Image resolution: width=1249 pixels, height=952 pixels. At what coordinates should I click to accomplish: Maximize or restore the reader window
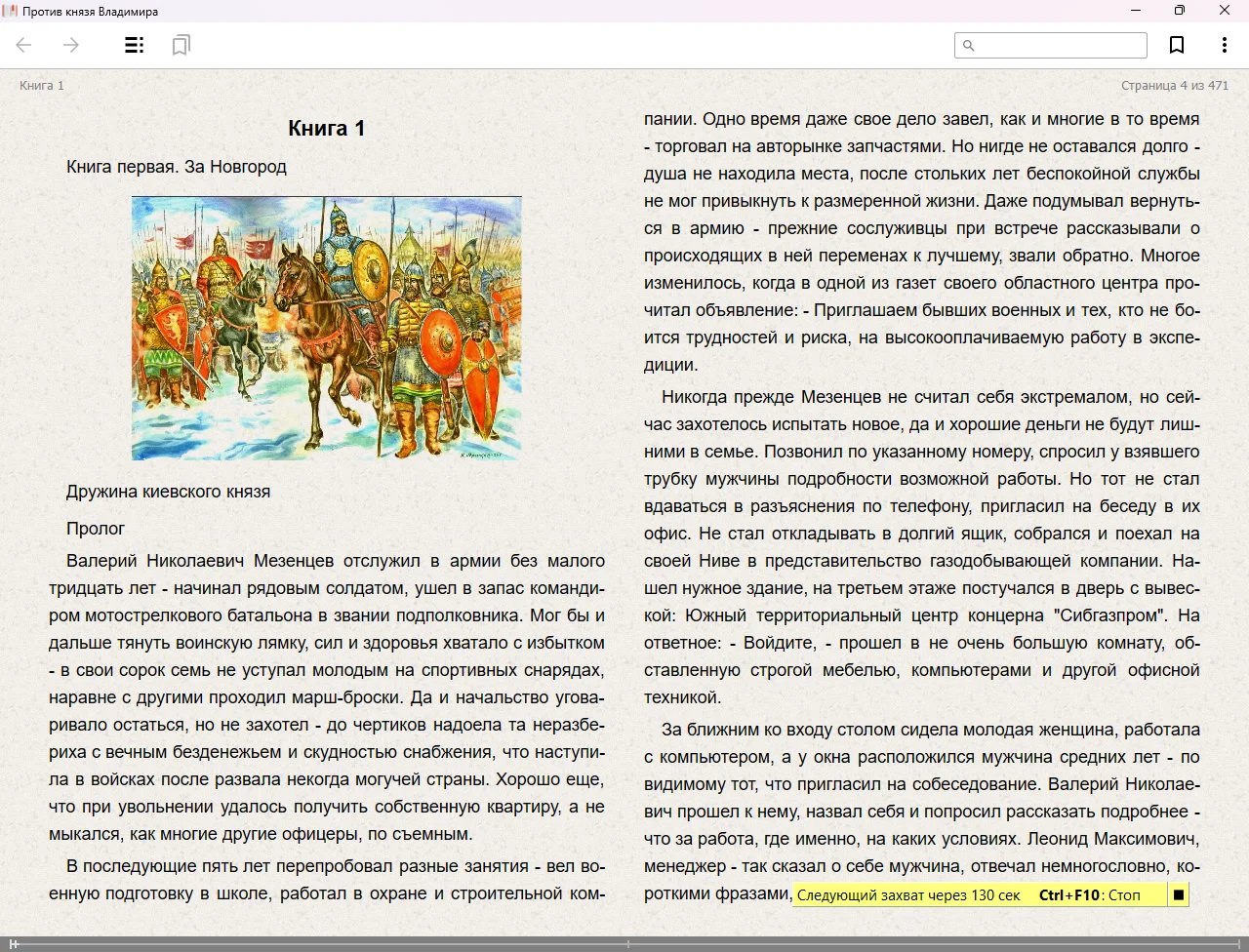pos(1179,11)
